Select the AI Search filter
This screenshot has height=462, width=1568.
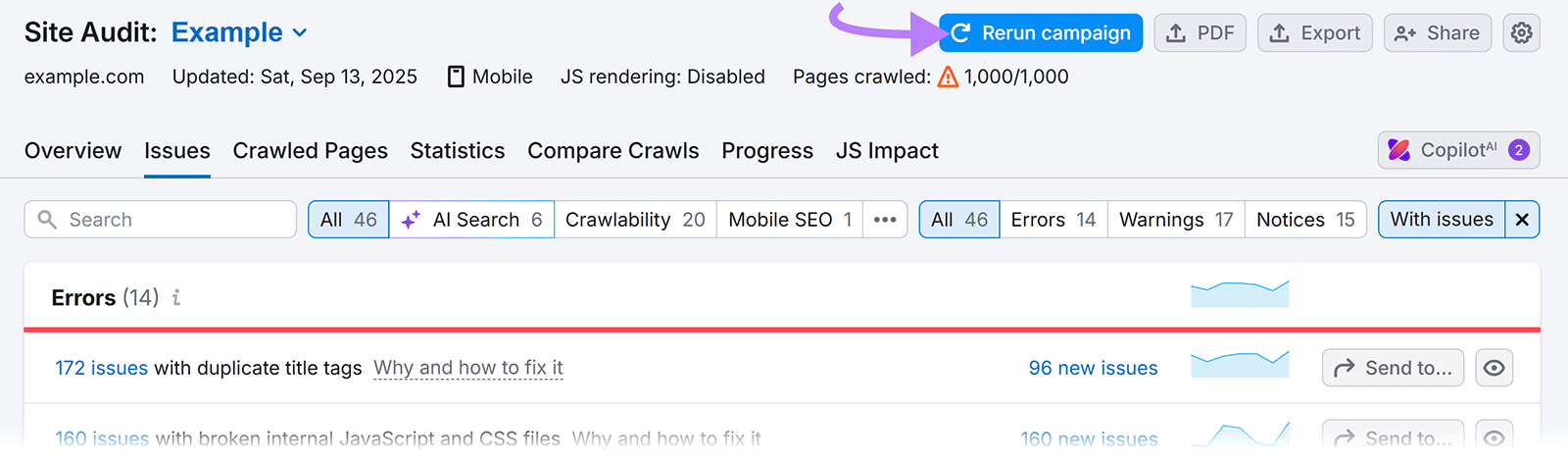tap(472, 220)
